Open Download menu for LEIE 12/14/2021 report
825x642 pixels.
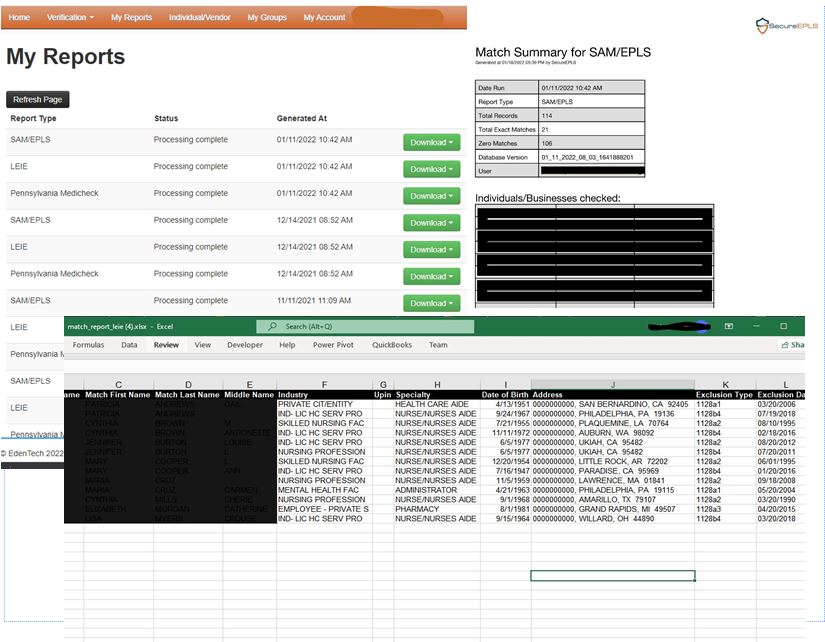[x=431, y=249]
